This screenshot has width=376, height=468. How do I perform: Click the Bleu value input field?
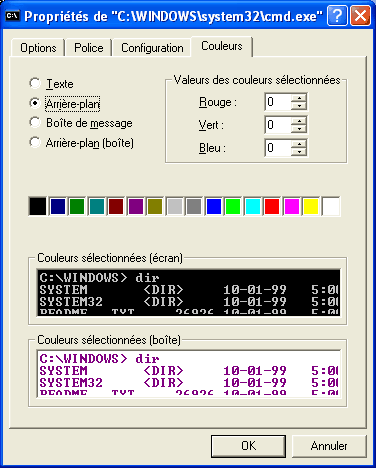tap(278, 148)
